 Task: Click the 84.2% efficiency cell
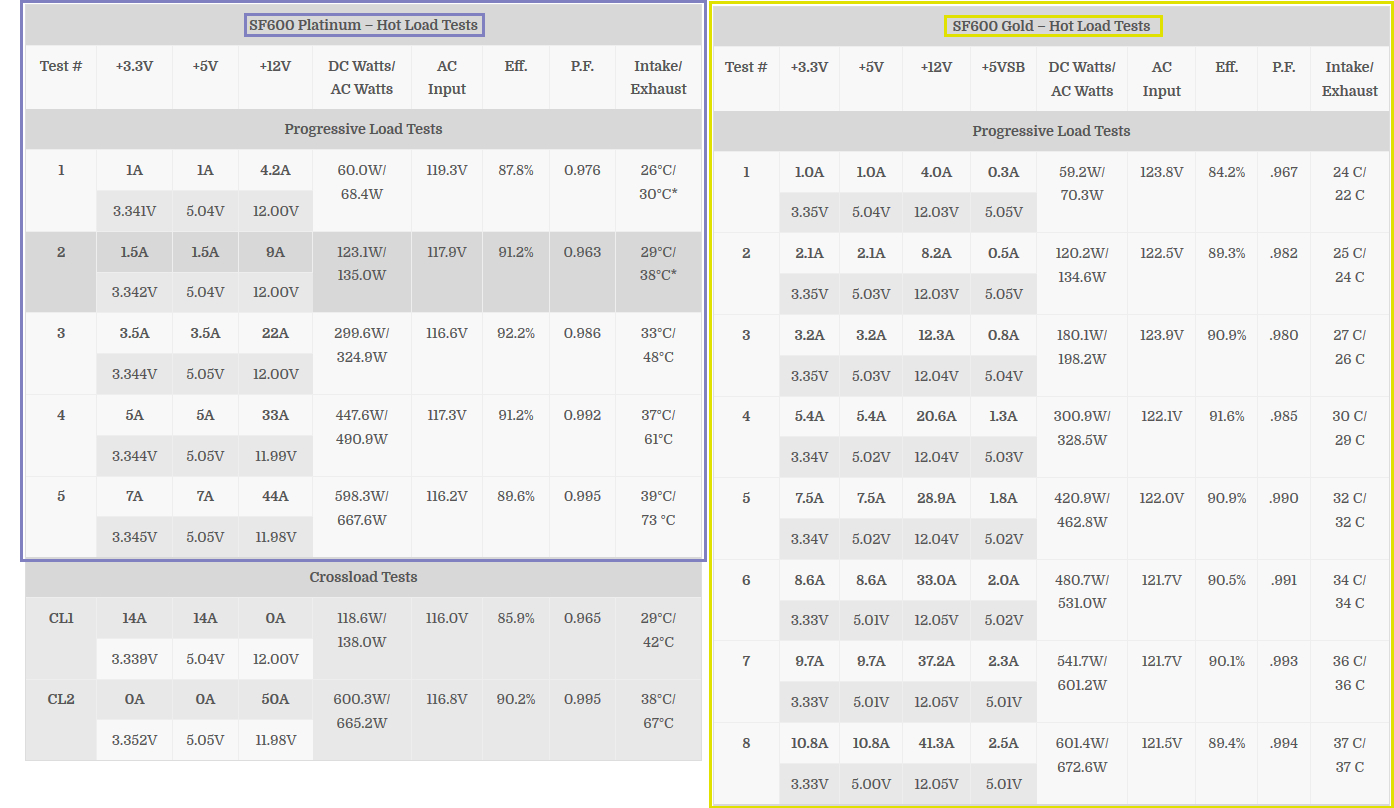point(1226,172)
